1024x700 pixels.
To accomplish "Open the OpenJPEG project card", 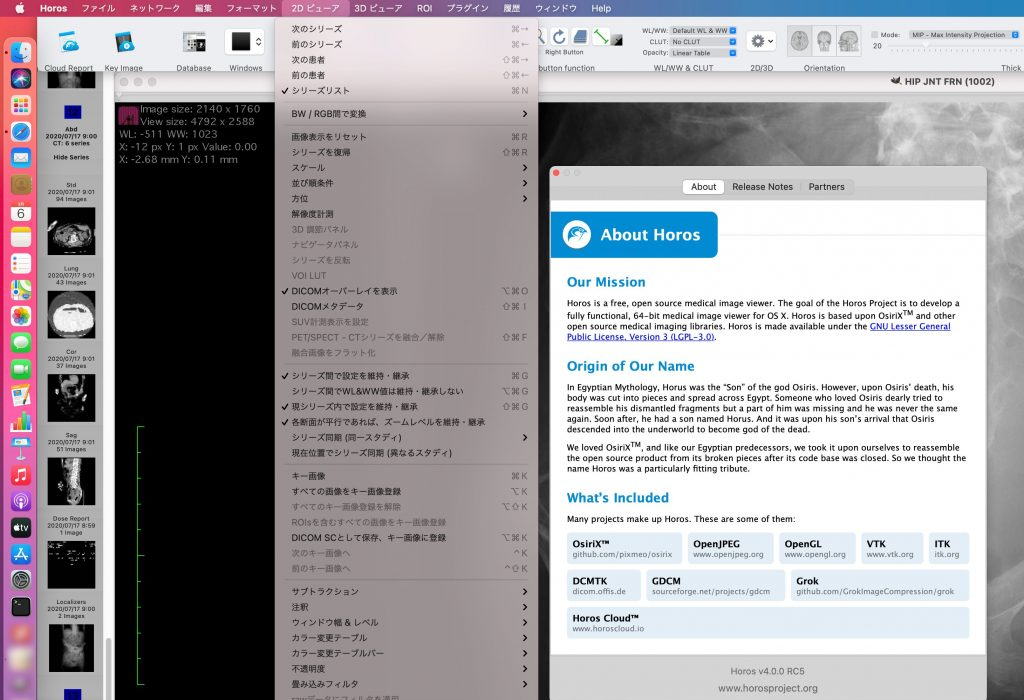I will [x=730, y=549].
